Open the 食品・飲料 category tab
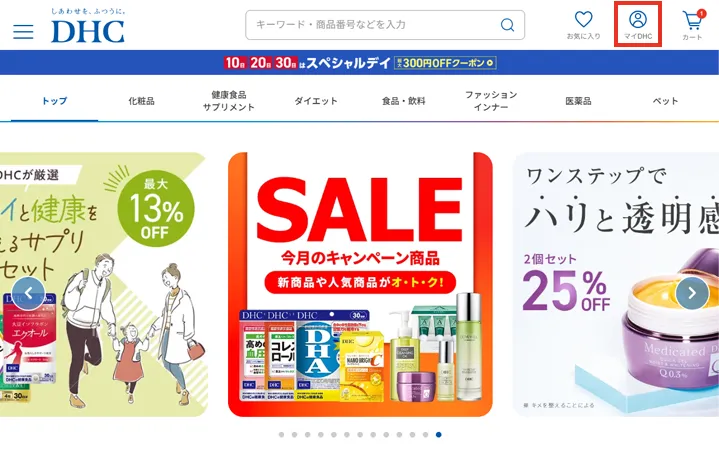719x463 pixels. (404, 101)
